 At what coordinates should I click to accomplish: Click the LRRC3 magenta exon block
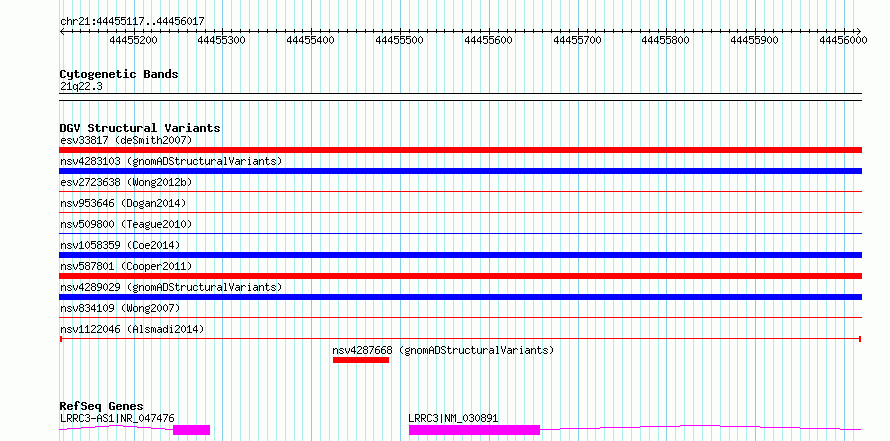(x=475, y=430)
